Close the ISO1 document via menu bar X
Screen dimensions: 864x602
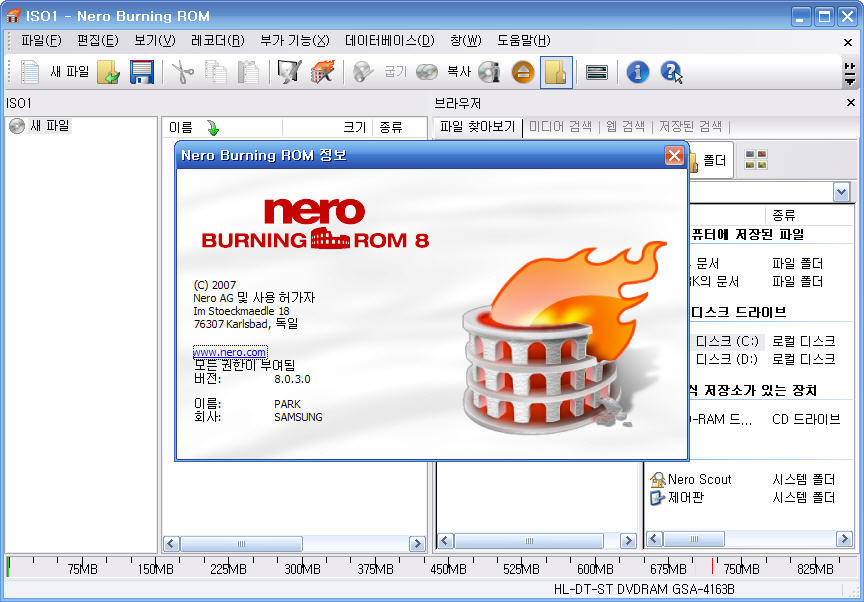848,42
